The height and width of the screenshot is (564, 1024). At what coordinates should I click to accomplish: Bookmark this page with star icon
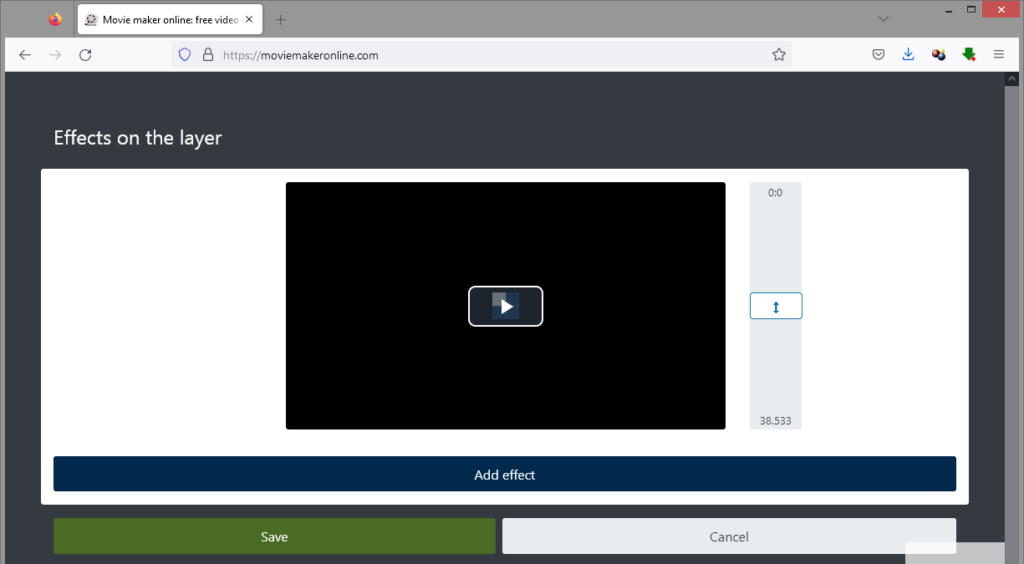tap(779, 55)
